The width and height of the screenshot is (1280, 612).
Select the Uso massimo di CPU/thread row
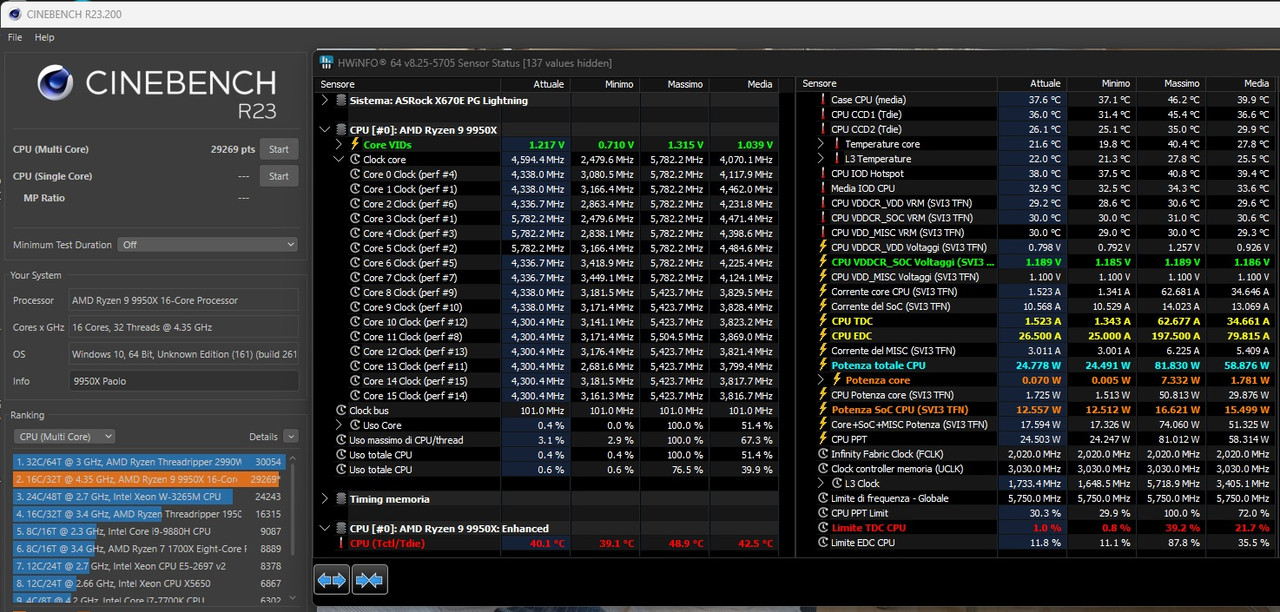[x=547, y=440]
